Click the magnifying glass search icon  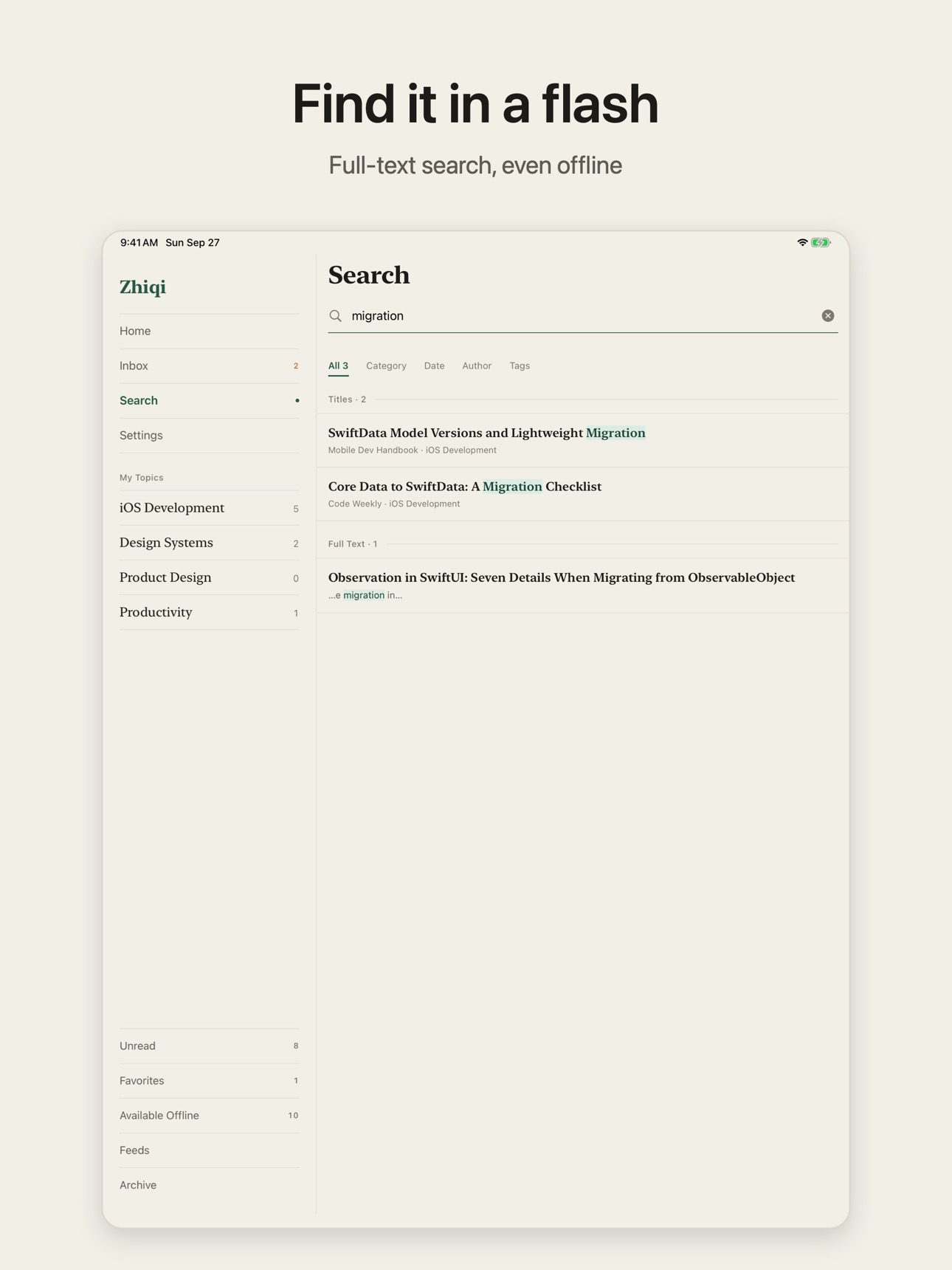[x=335, y=316]
